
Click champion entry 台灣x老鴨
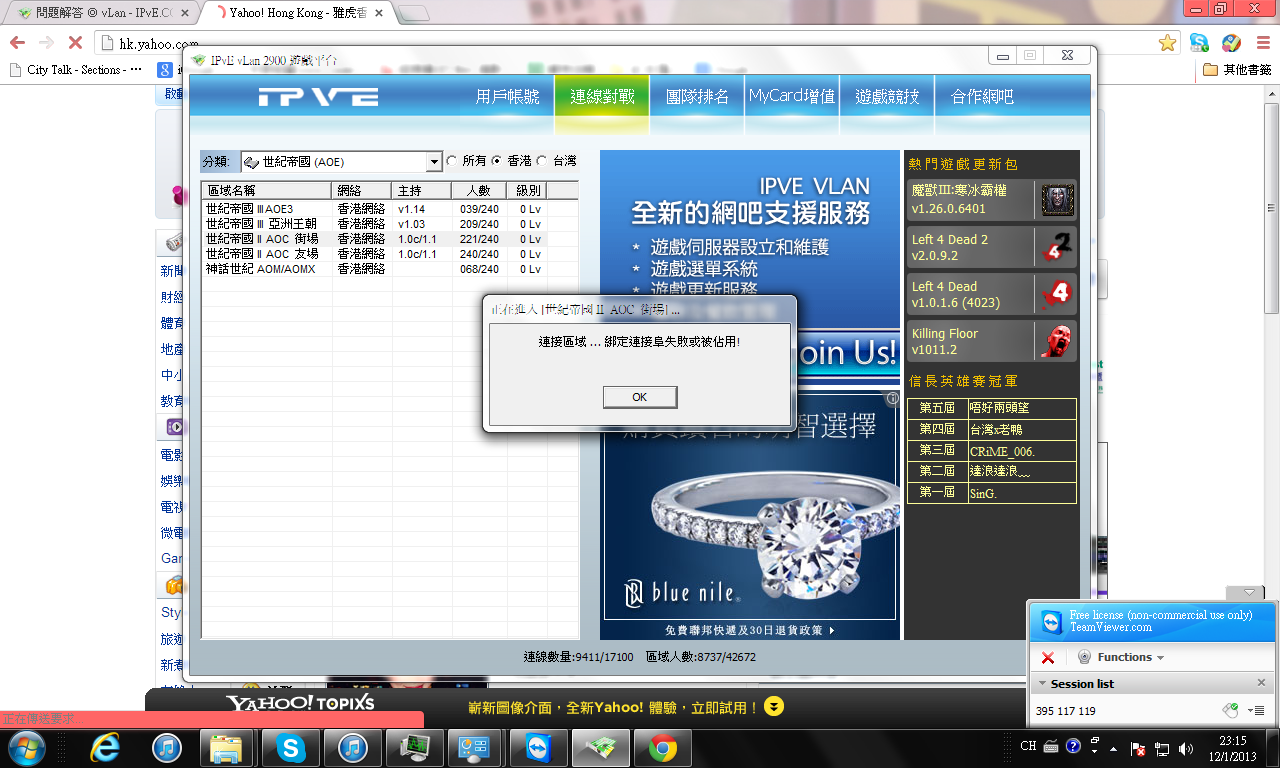coord(1022,429)
